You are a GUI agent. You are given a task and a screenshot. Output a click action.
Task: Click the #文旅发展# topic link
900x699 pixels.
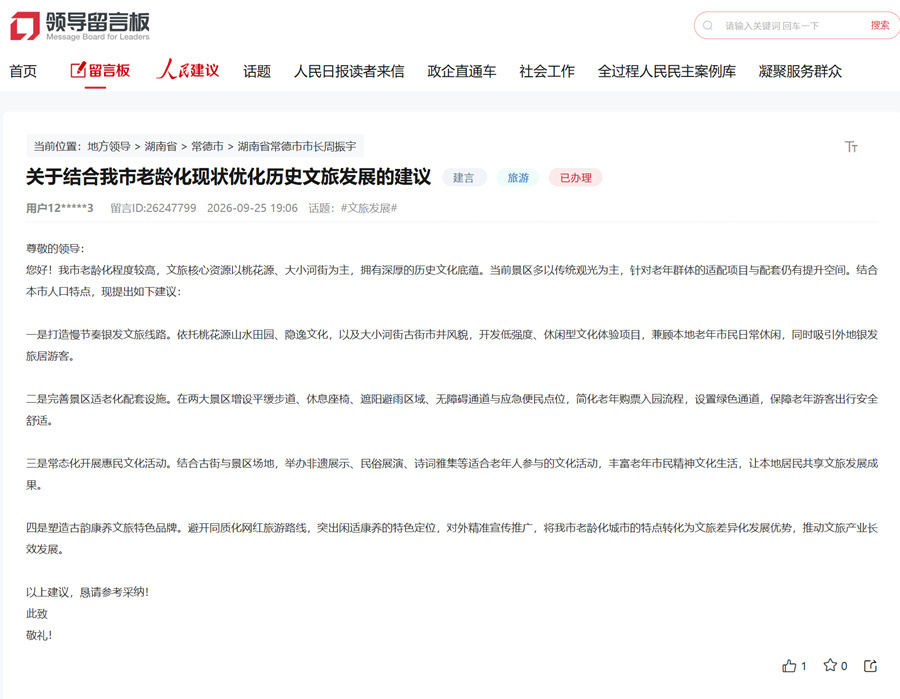[369, 208]
